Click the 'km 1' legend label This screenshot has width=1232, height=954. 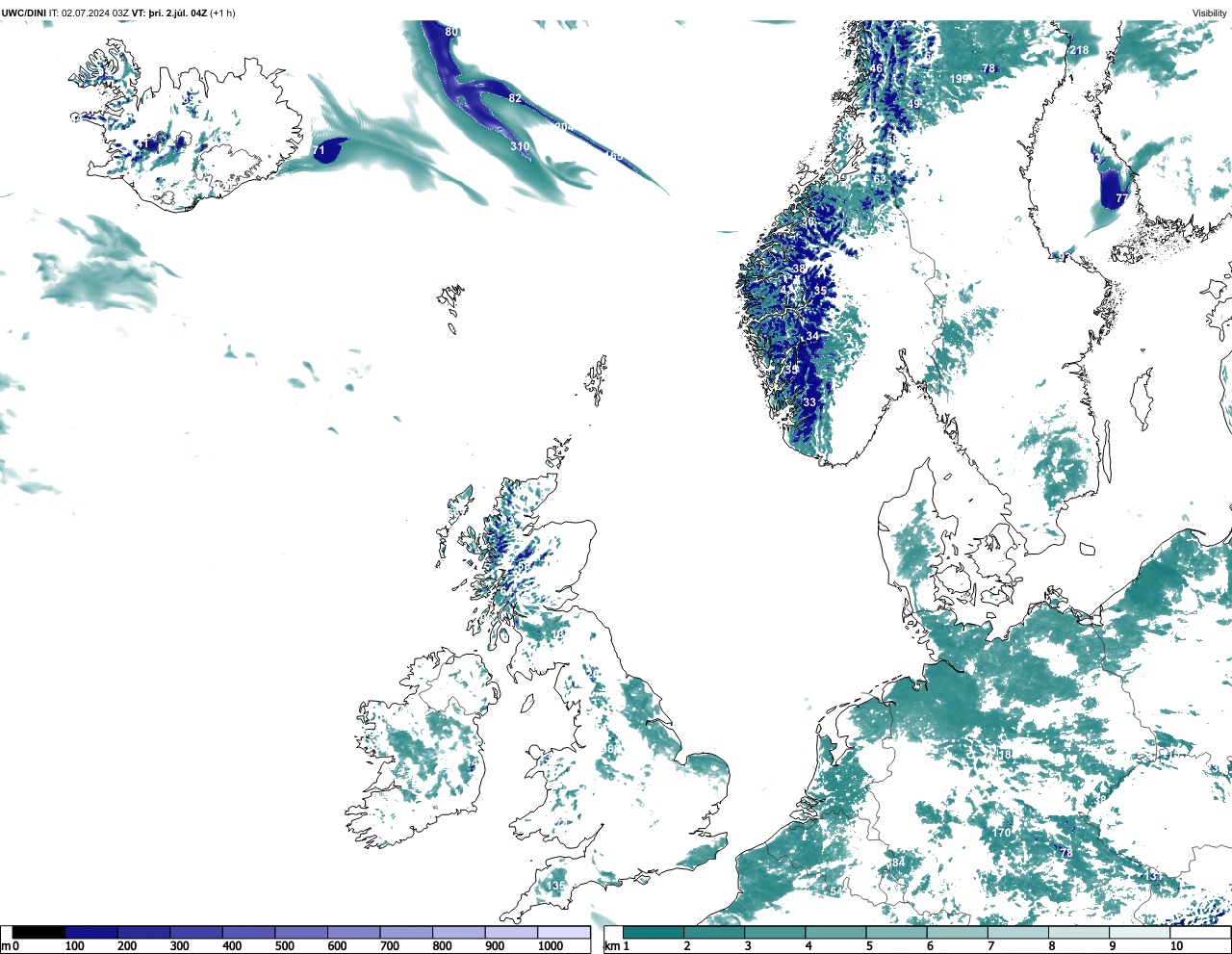(618, 946)
